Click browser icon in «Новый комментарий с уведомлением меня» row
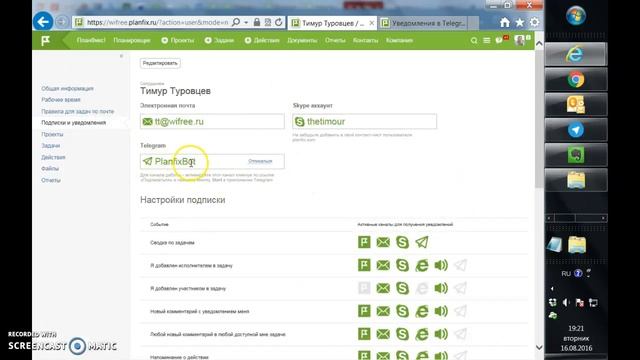This screenshot has height=360, width=640. 422,311
